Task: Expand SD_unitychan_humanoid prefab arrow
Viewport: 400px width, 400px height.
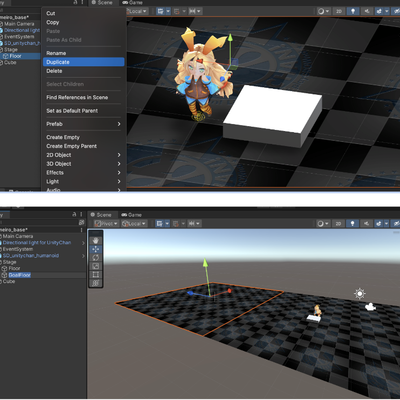Action: click(83, 256)
